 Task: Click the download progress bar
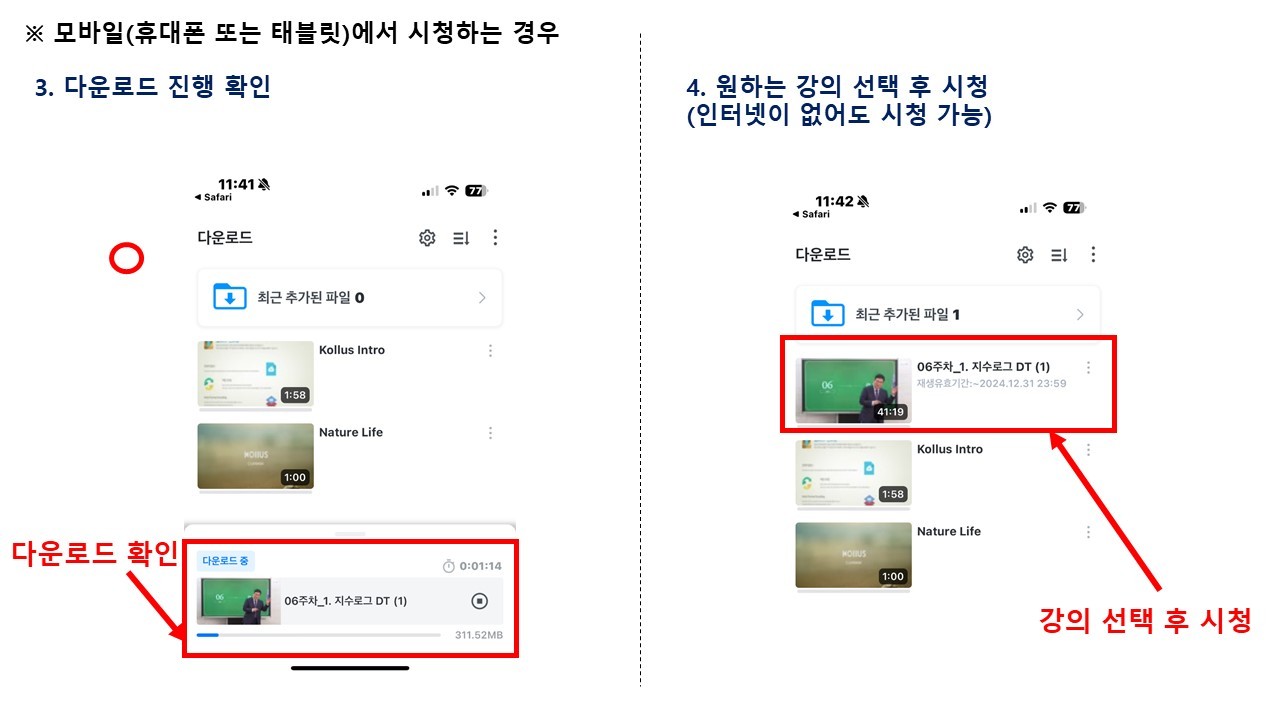coord(318,634)
